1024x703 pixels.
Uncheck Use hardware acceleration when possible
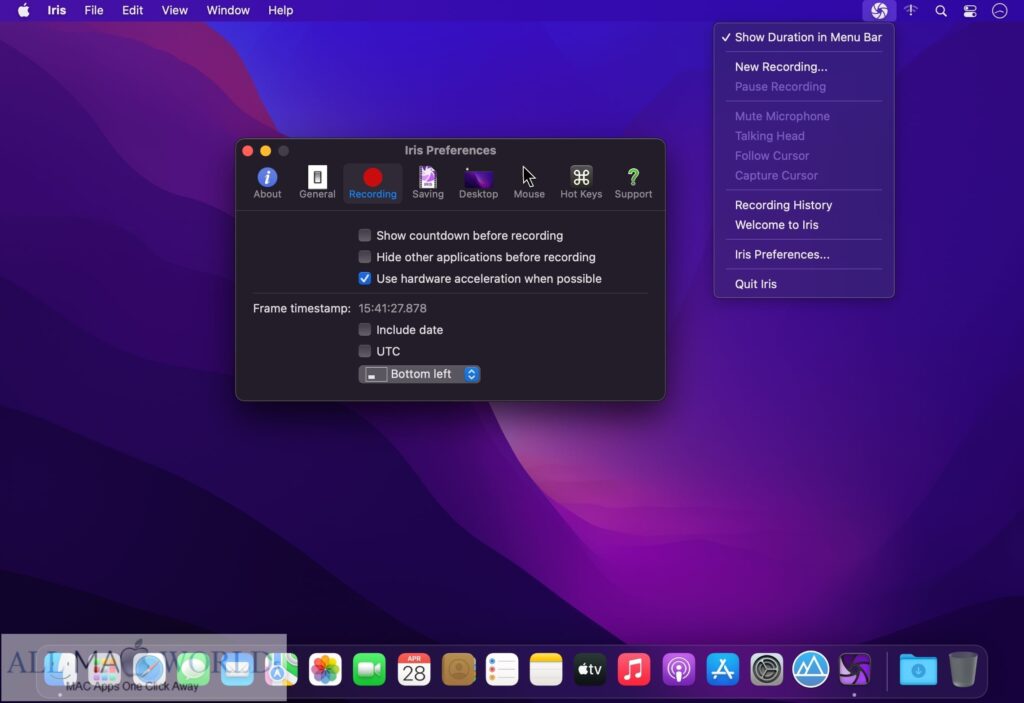(x=364, y=278)
